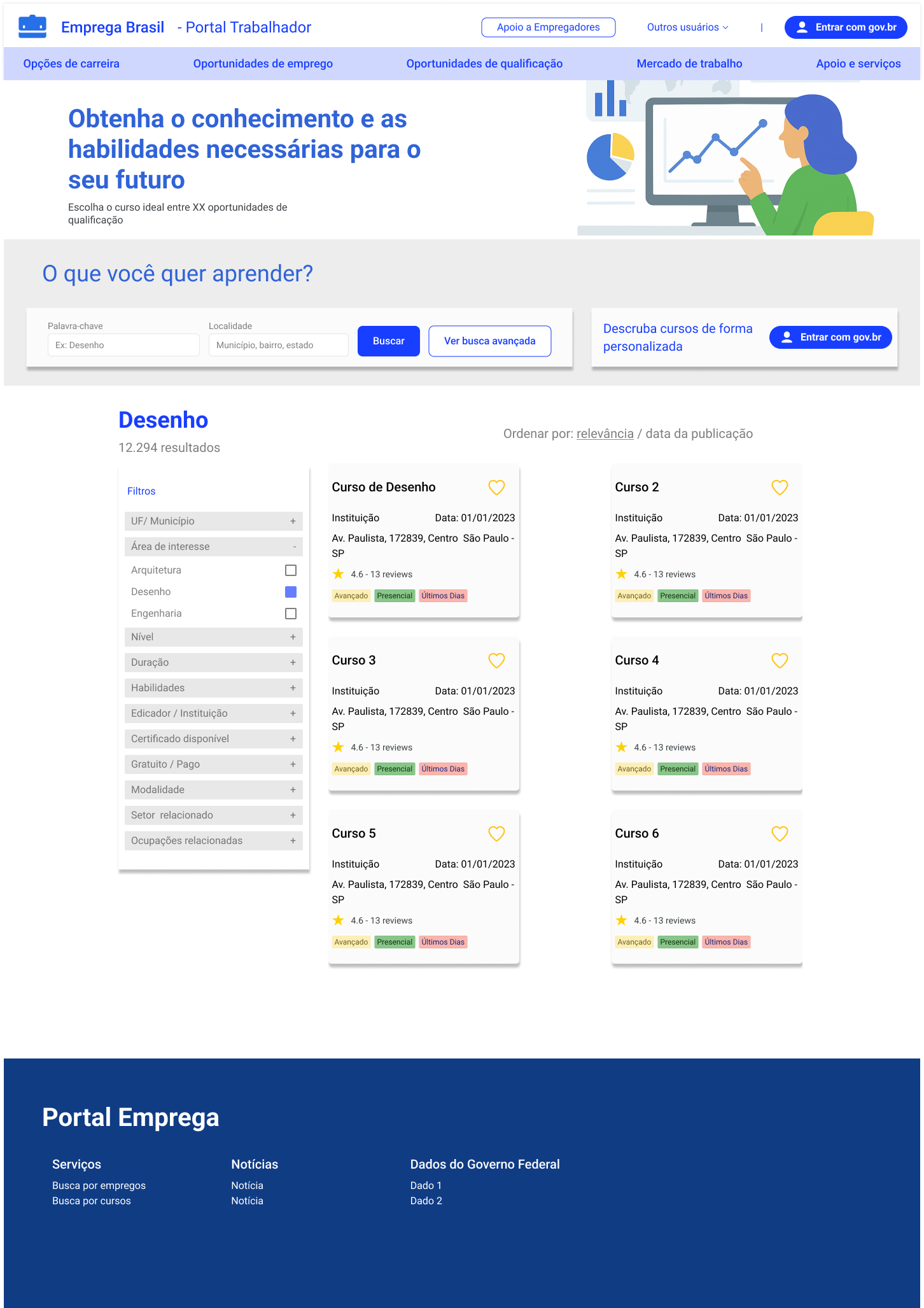Viewport: 924px width, 1308px height.
Task: Click the Apoio a Empregadores button
Action: click(549, 27)
